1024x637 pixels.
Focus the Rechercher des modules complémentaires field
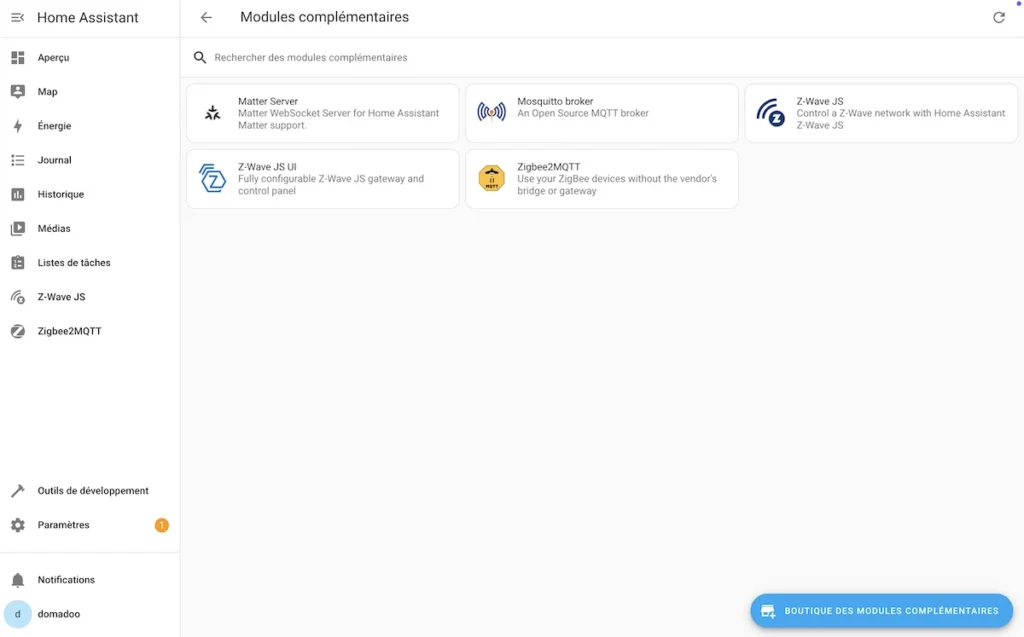[601, 57]
